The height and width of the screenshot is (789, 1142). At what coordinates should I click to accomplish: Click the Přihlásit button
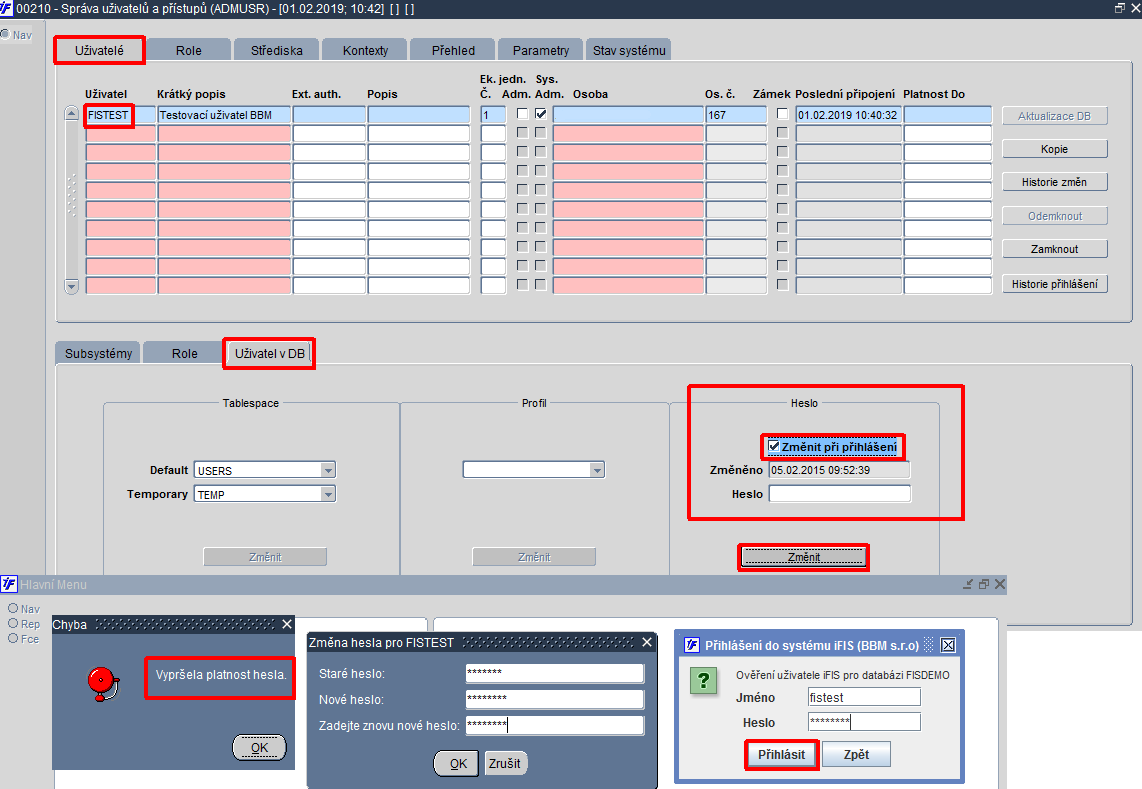tap(781, 755)
